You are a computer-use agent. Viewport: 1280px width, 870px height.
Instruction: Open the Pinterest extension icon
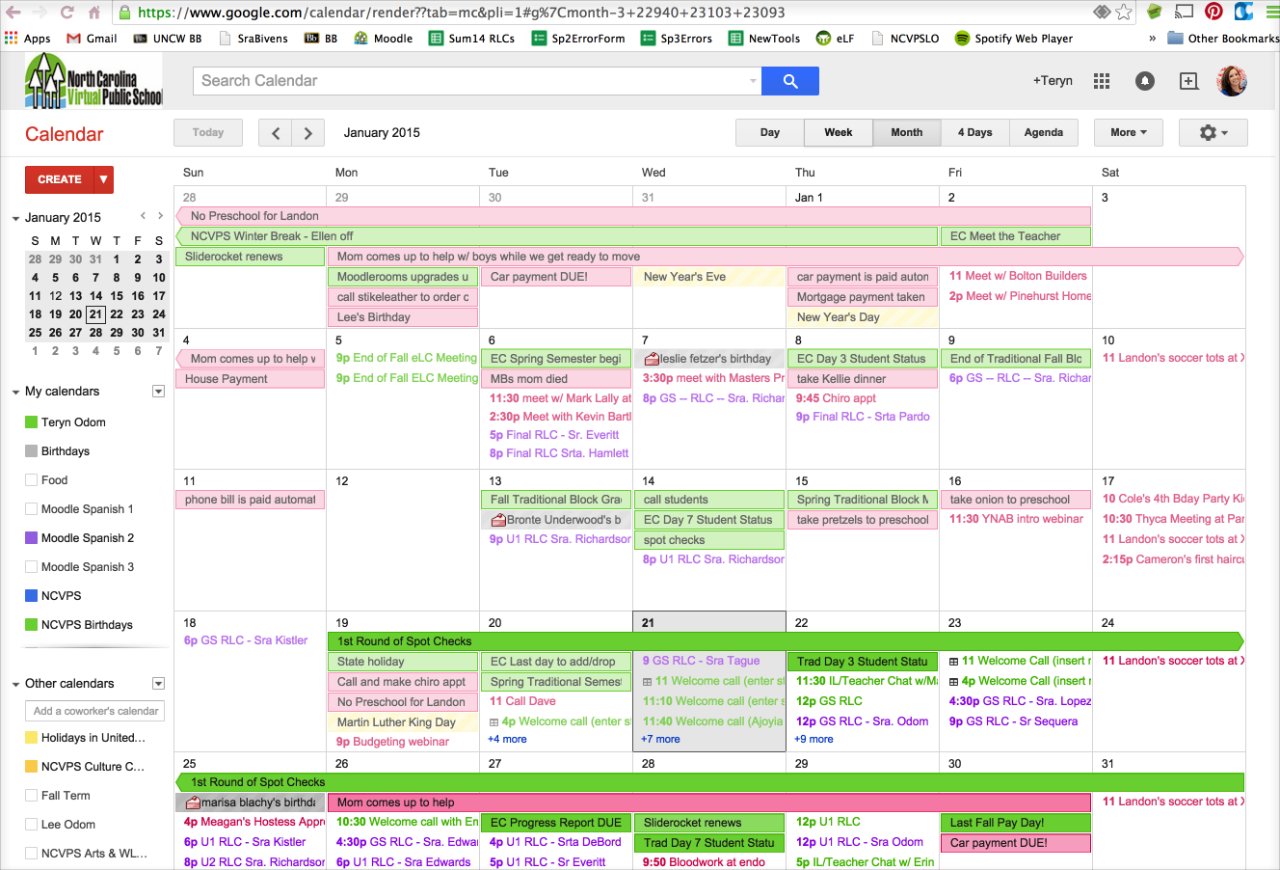click(1214, 11)
